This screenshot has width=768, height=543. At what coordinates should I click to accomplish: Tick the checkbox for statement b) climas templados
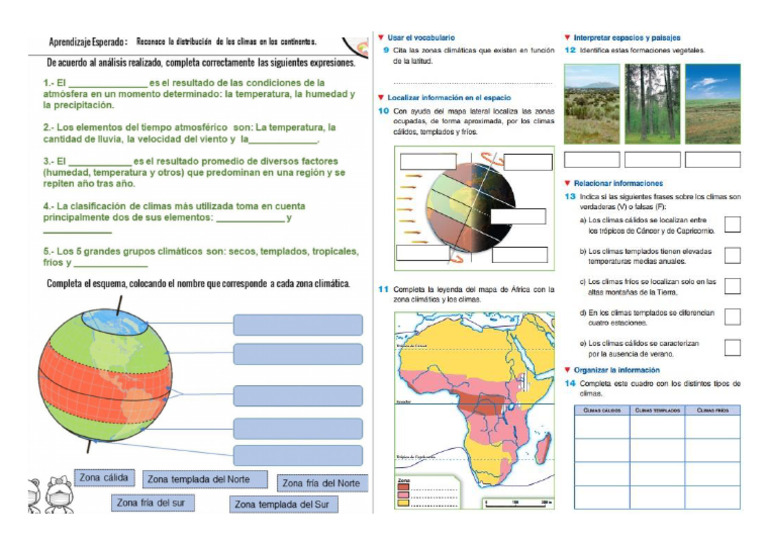732,255
